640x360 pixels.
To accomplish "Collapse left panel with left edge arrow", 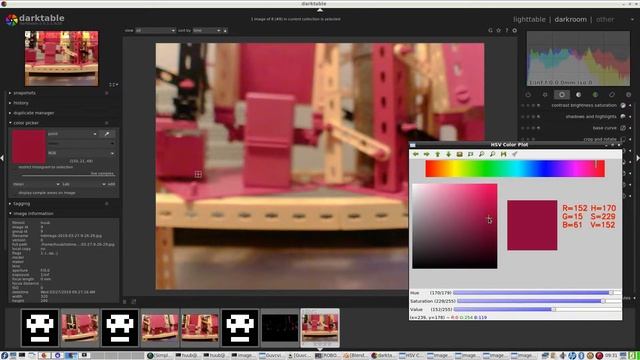I will pyautogui.click(x=2, y=158).
